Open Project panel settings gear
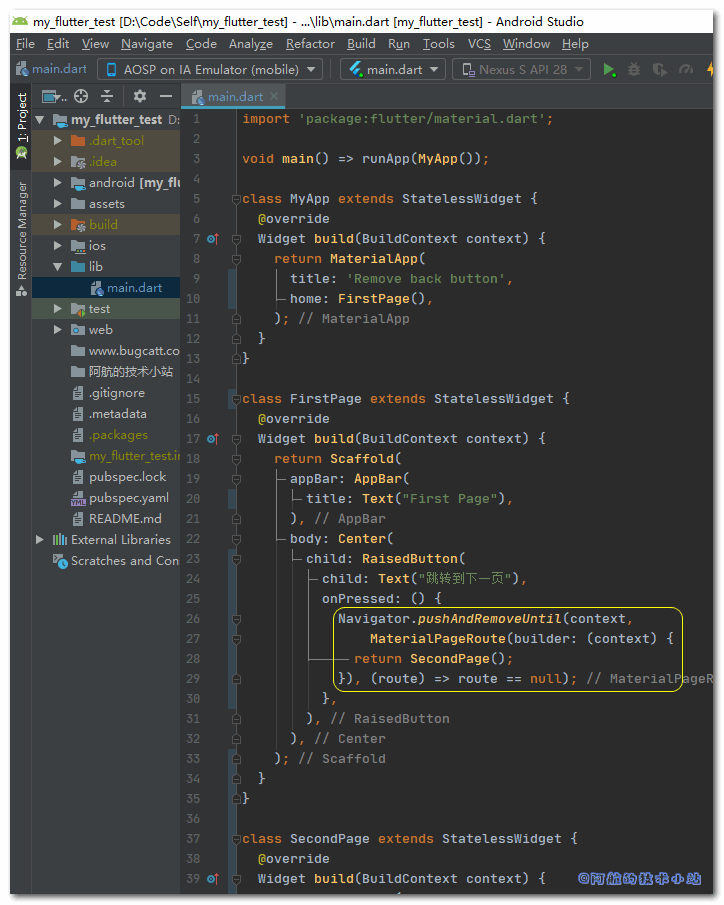 [140, 96]
